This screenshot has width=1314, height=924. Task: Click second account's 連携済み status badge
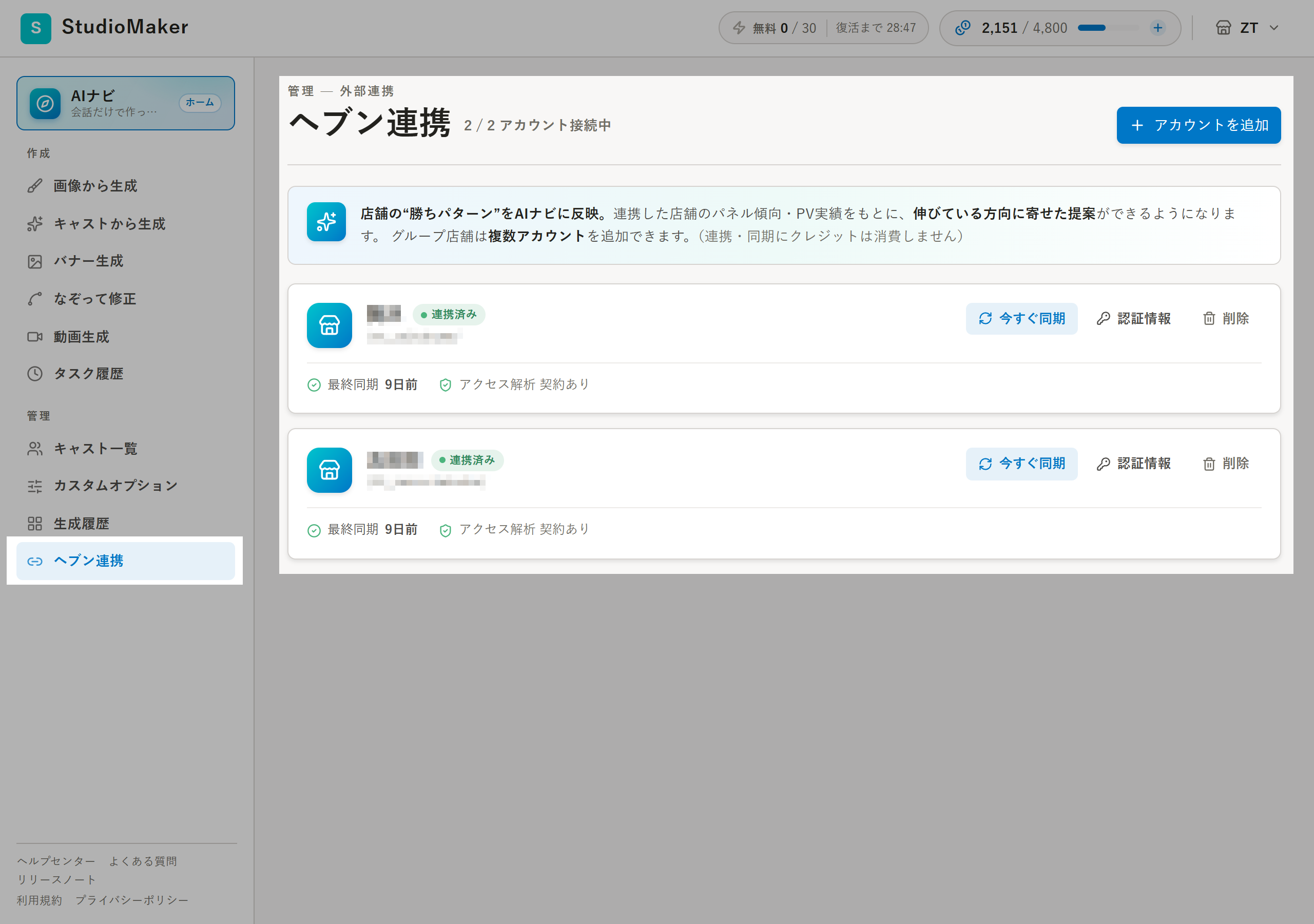coord(467,460)
